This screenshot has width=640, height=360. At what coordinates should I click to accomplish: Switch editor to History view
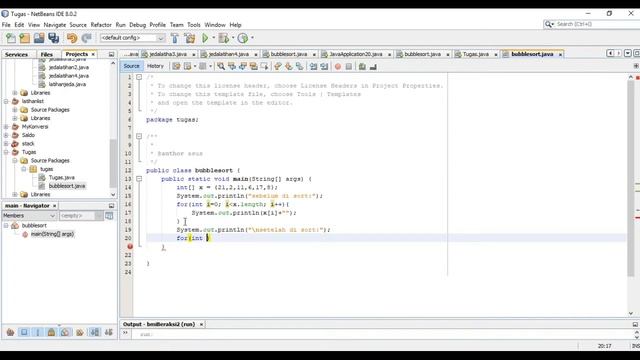155,66
